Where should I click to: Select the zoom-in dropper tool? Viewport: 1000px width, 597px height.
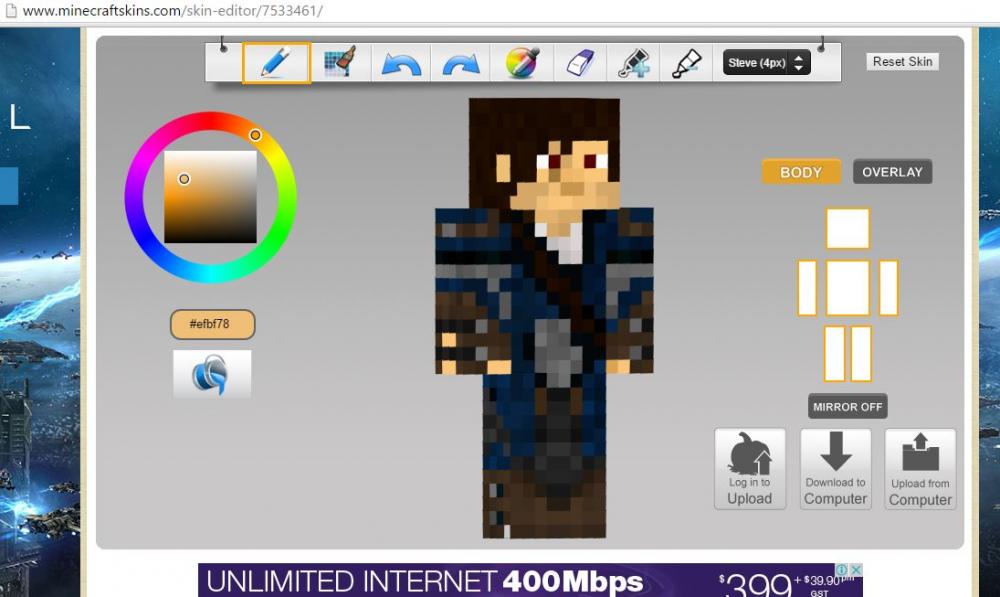tap(633, 63)
